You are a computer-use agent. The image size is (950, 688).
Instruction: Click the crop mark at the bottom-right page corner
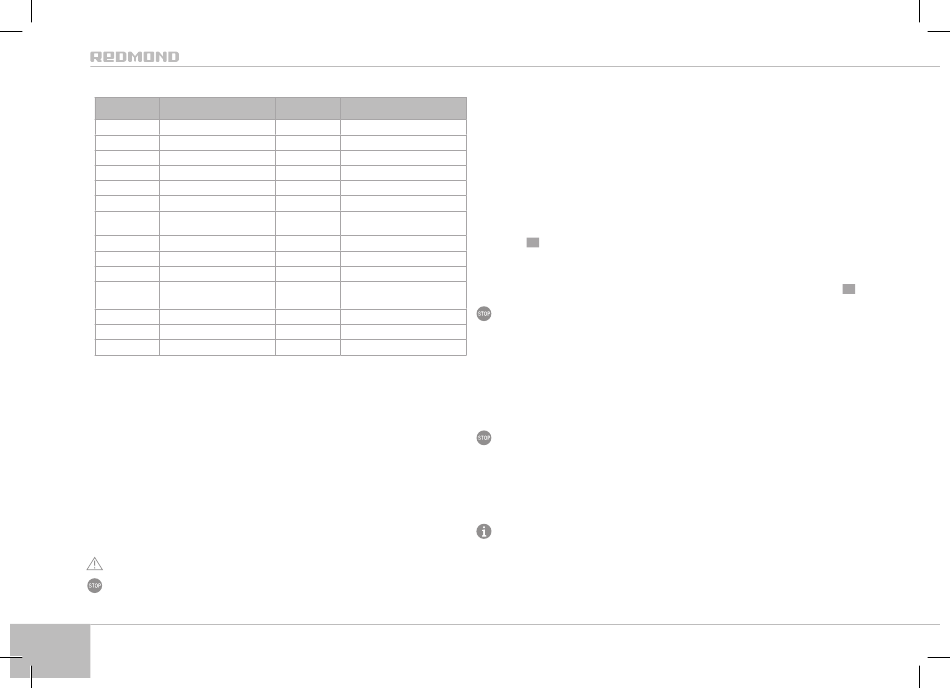(928, 667)
